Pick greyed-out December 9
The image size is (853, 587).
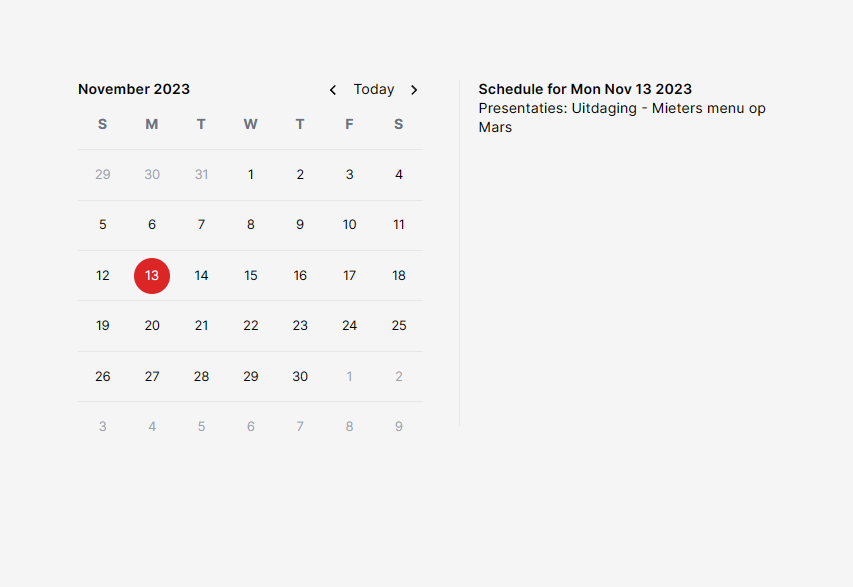pyautogui.click(x=399, y=427)
